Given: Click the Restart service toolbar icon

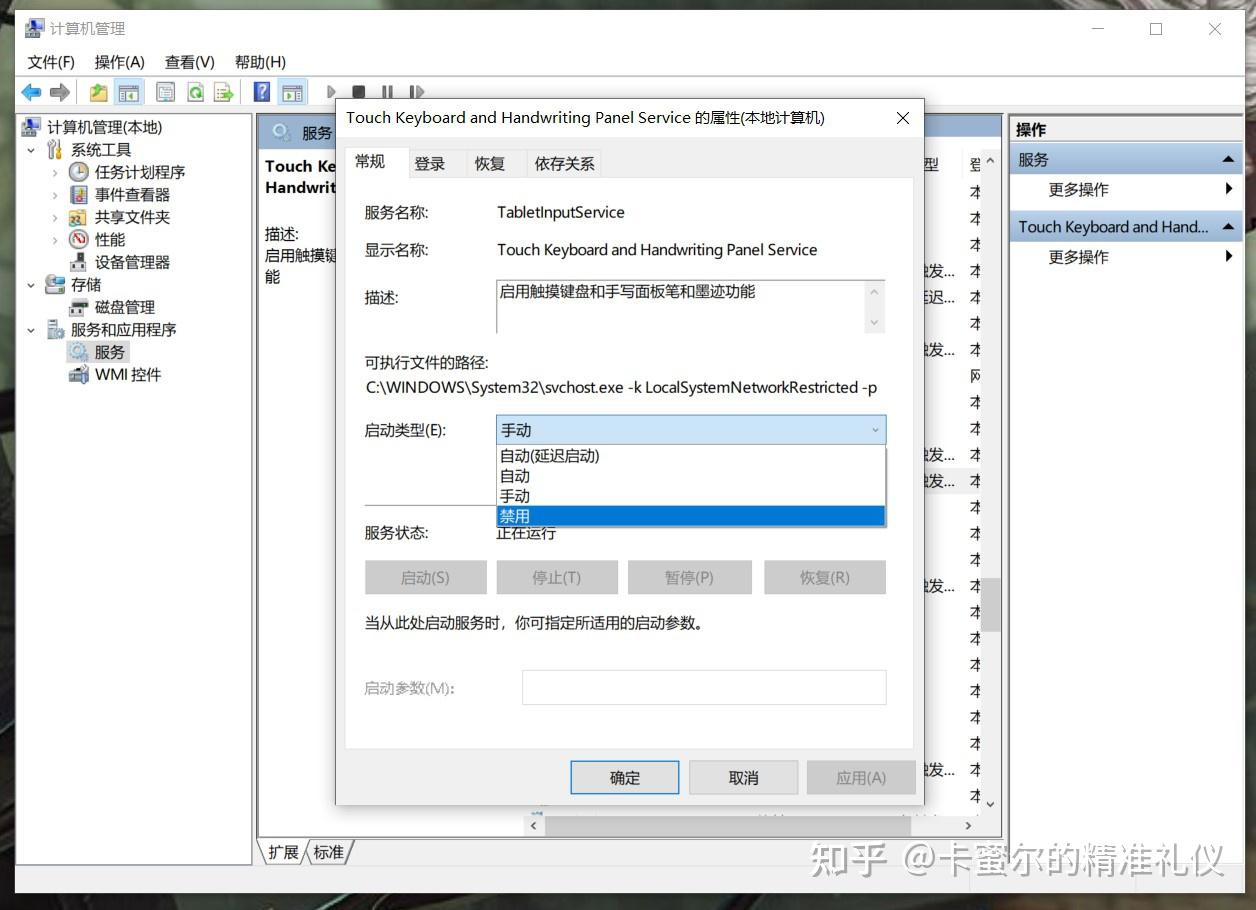Looking at the screenshot, I should pyautogui.click(x=416, y=92).
